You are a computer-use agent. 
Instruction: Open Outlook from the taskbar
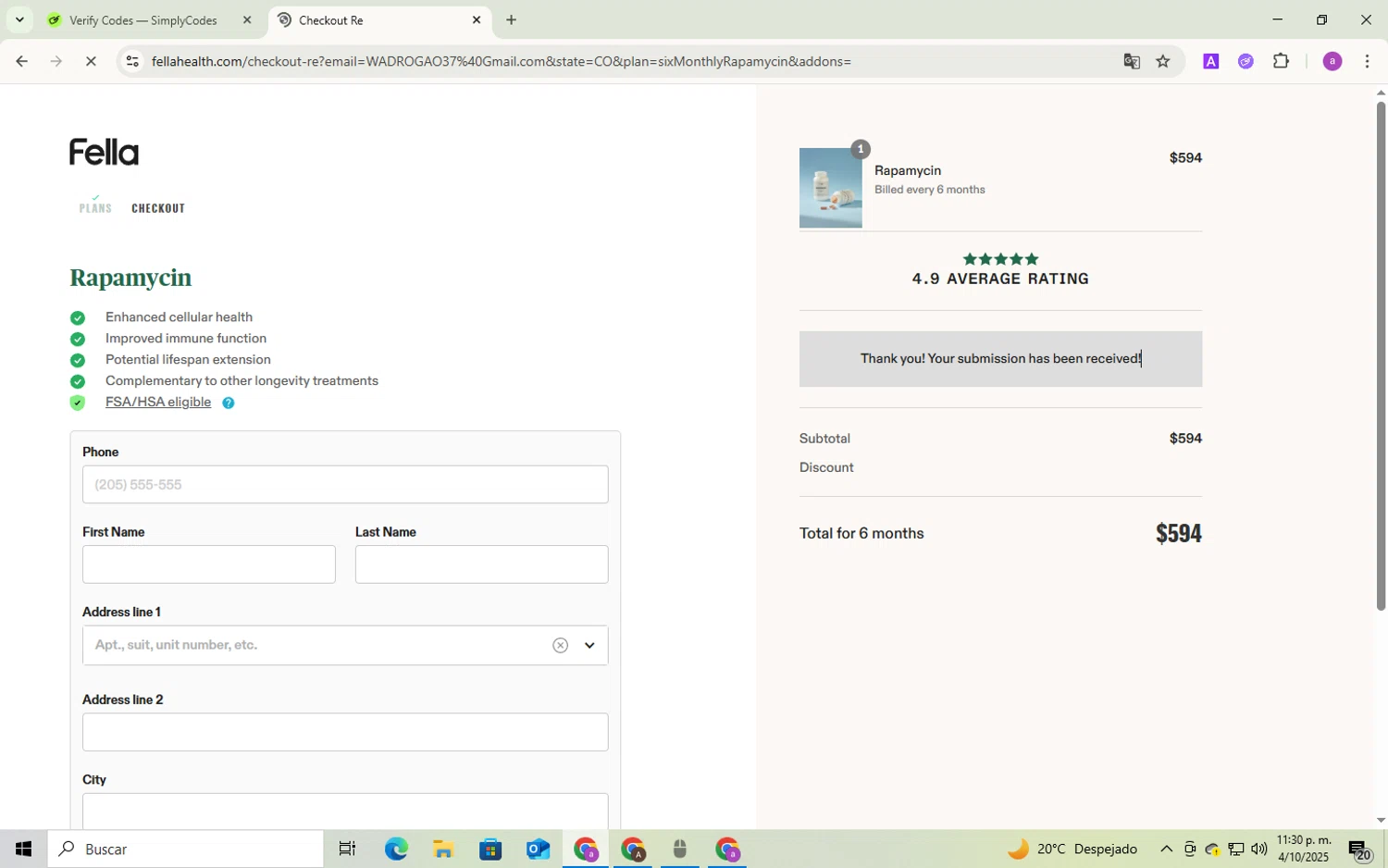coord(538,849)
